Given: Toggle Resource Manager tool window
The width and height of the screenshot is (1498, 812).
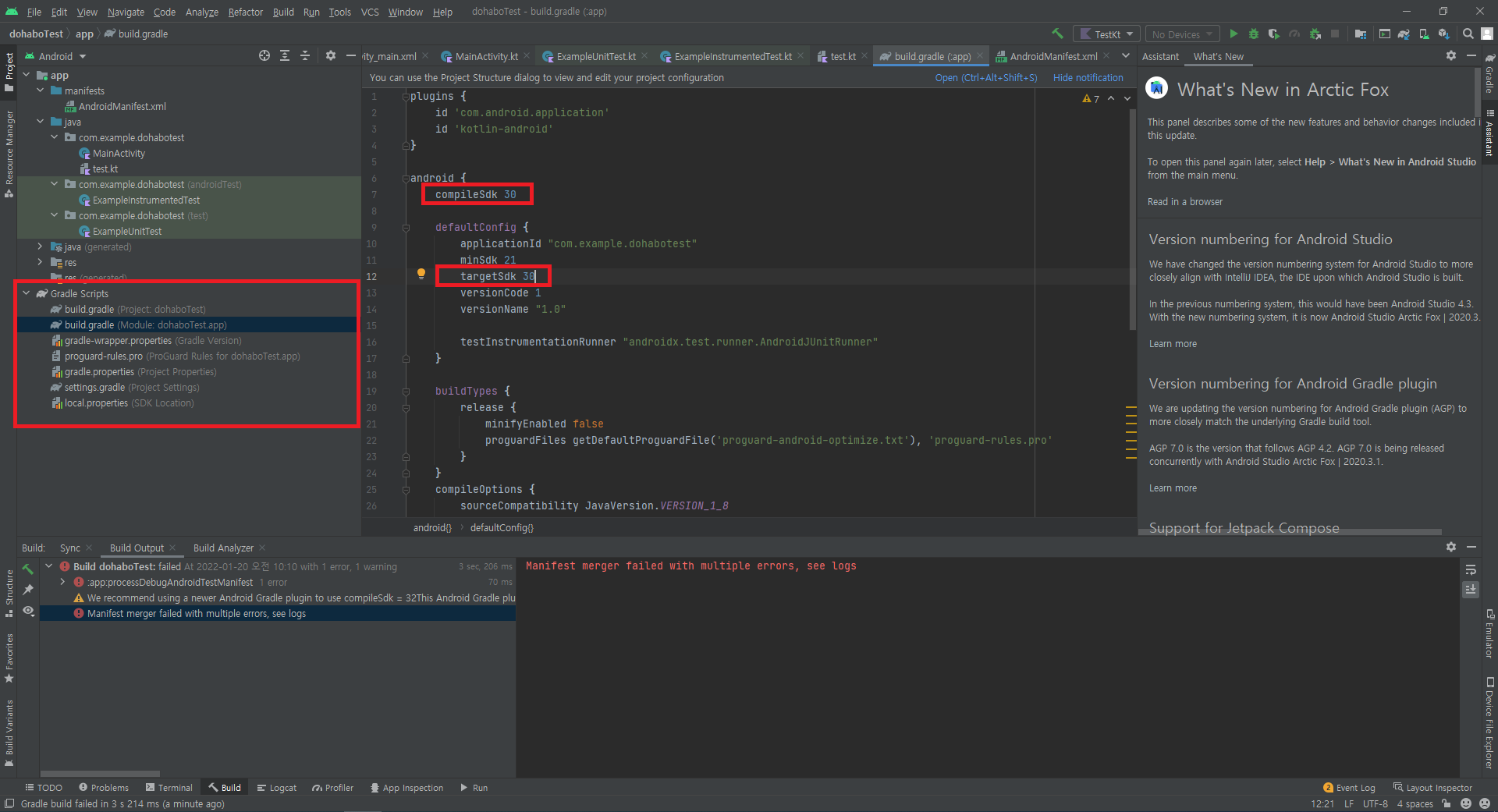Looking at the screenshot, I should [9, 154].
